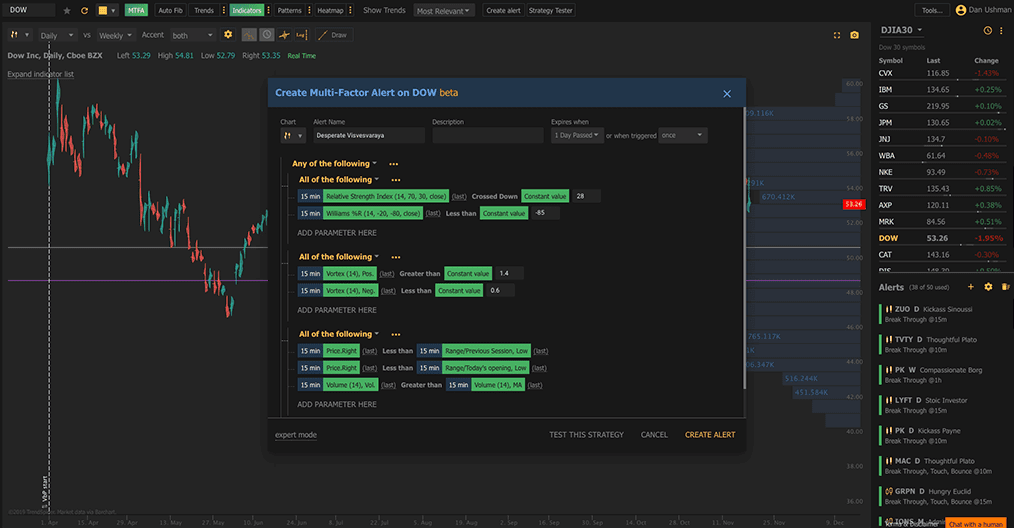
Task: Expand 'Any of the following' logic dropdown
Action: 334,164
